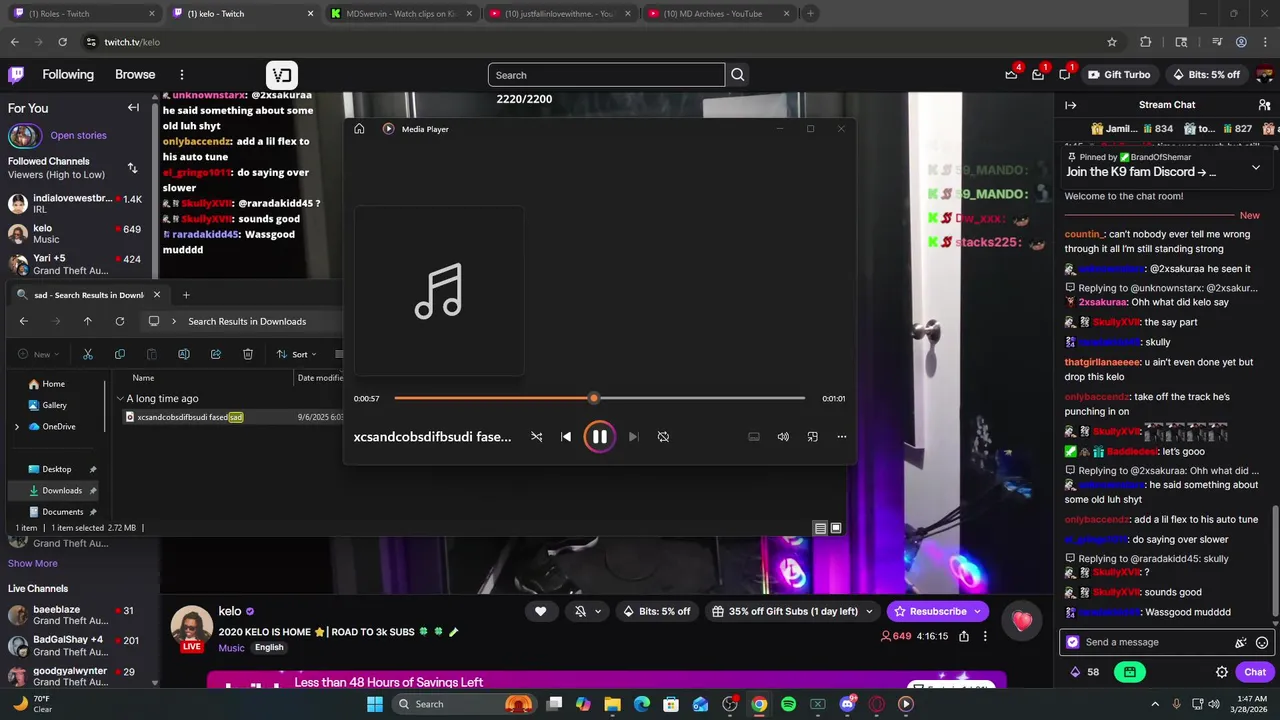Image resolution: width=1280 pixels, height=720 pixels.
Task: Click the Gift Turbo button
Action: click(x=1119, y=75)
